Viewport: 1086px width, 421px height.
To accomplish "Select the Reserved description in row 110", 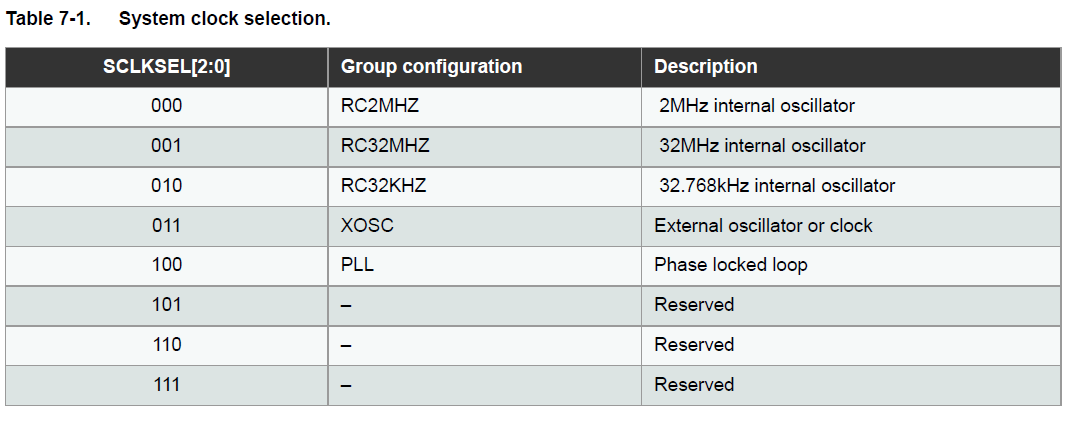I will 694,345.
